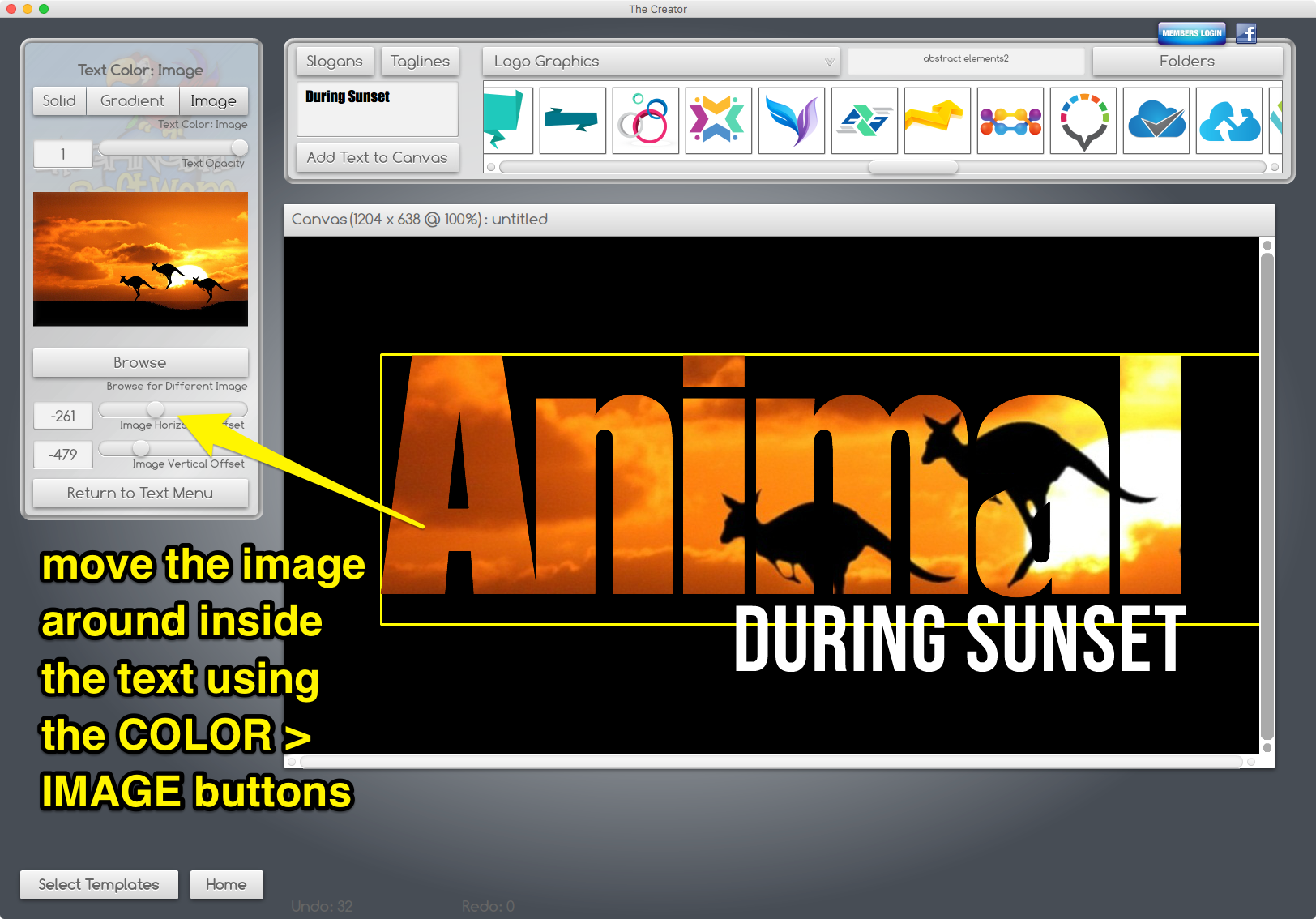Click the Image Horizontal Offset slider

173,409
